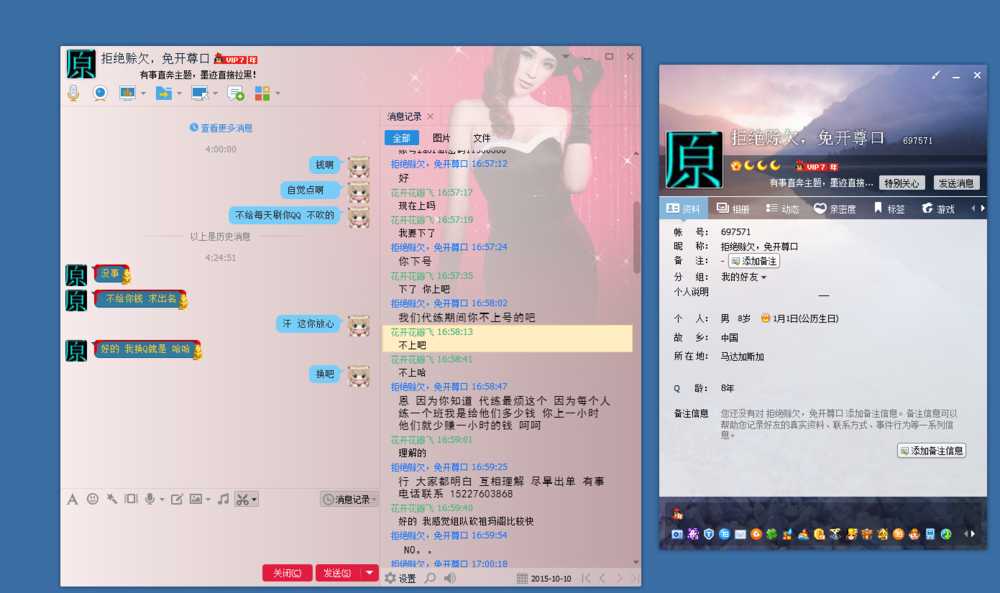Expand the voice message dropdown arrow
The height and width of the screenshot is (593, 1000).
coord(162,499)
